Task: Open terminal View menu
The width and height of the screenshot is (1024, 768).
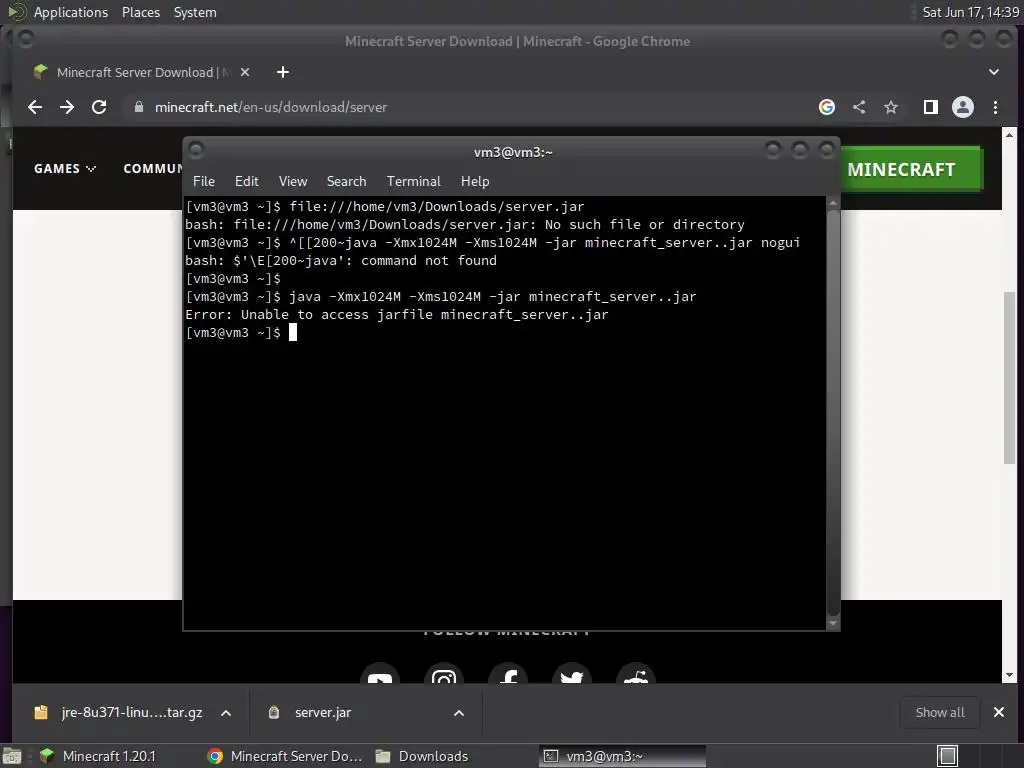Action: click(x=293, y=181)
